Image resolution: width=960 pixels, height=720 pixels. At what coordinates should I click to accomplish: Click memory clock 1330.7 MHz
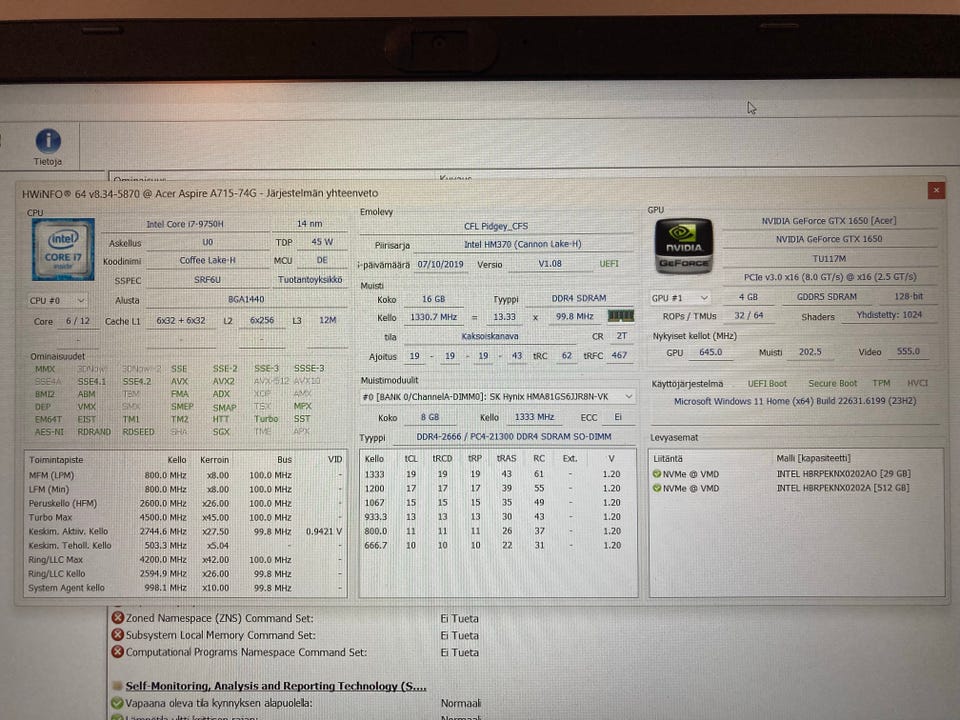433,317
